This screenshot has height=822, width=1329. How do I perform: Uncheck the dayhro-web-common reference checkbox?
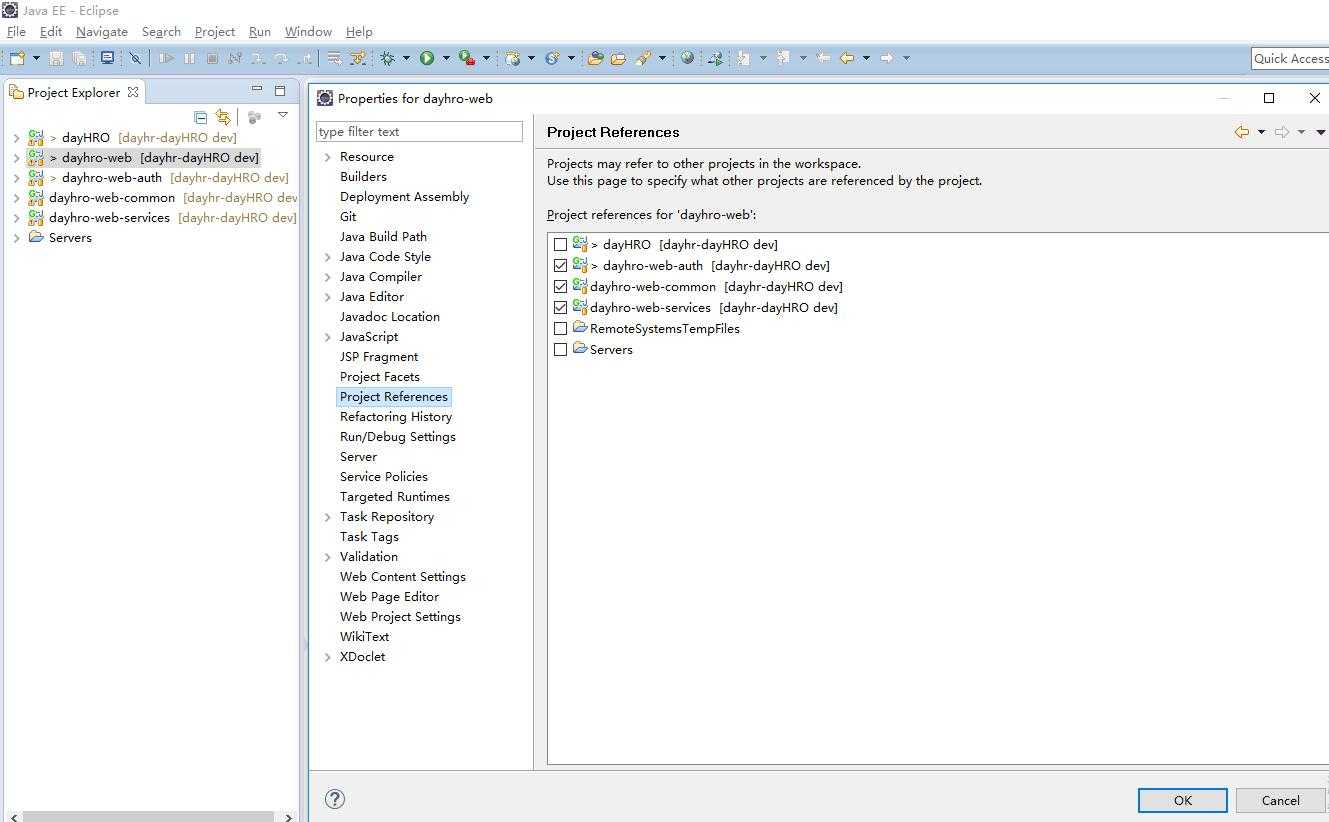tap(560, 286)
